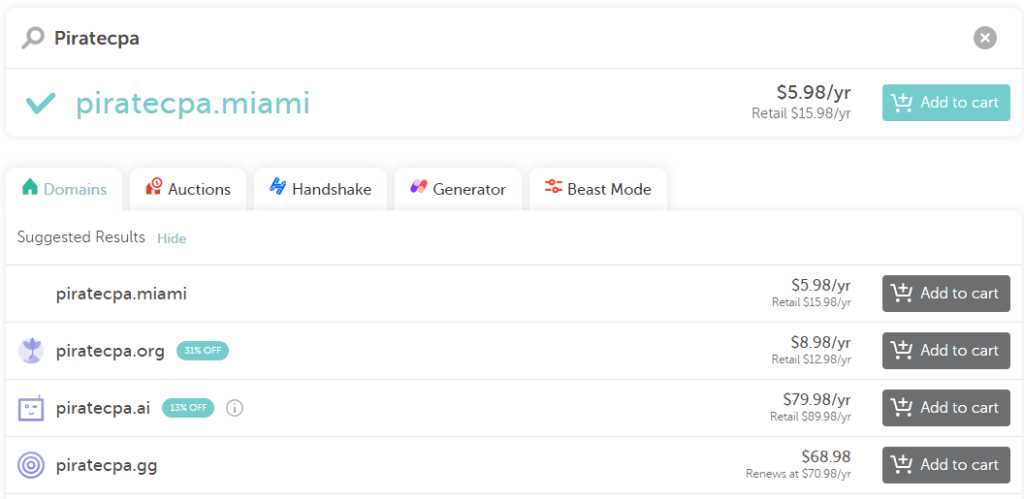The height and width of the screenshot is (499, 1024).
Task: Click the teal checkmark next to piratecpa.miami
Action: pyautogui.click(x=40, y=103)
